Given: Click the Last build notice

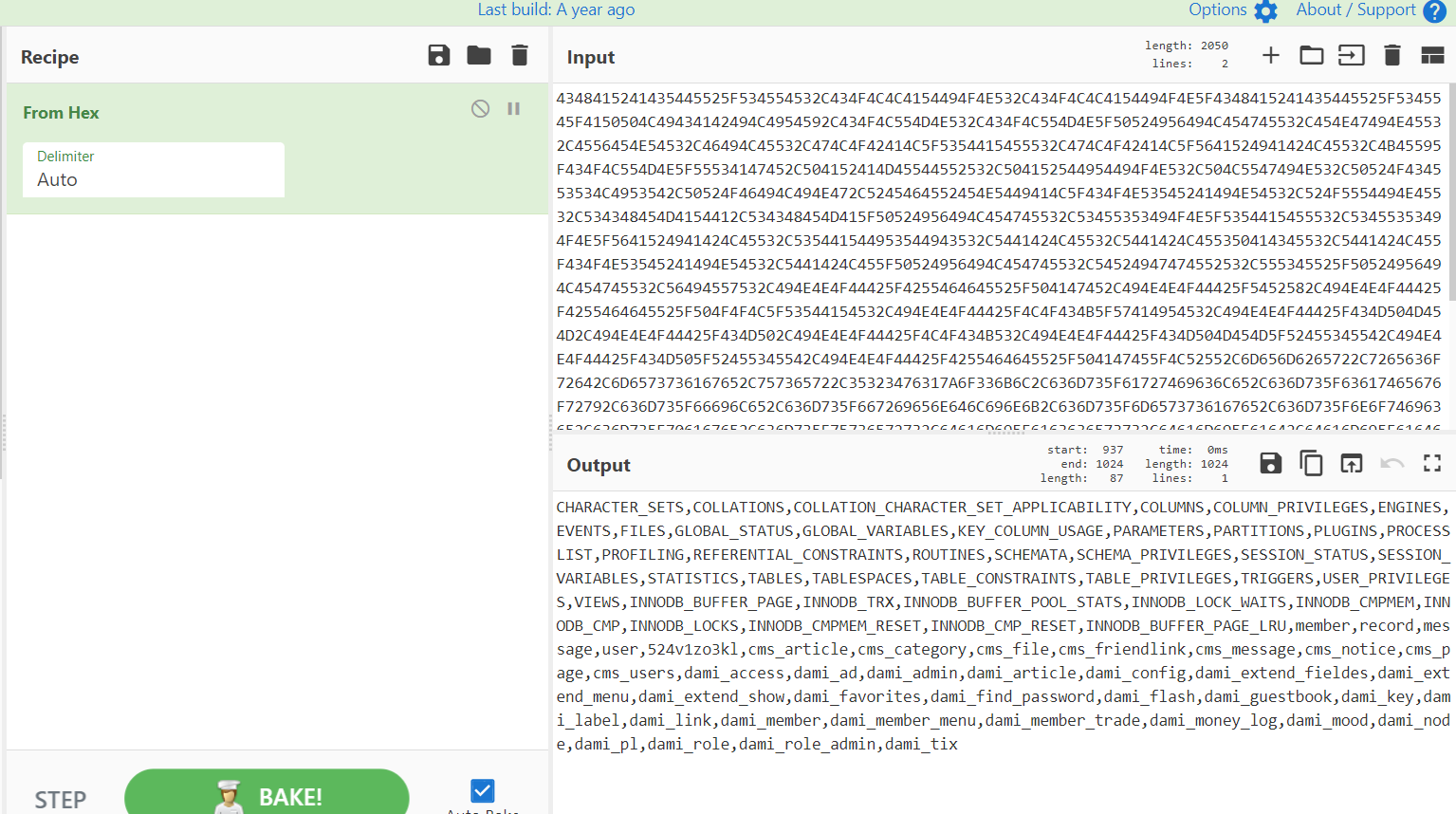Looking at the screenshot, I should (556, 9).
